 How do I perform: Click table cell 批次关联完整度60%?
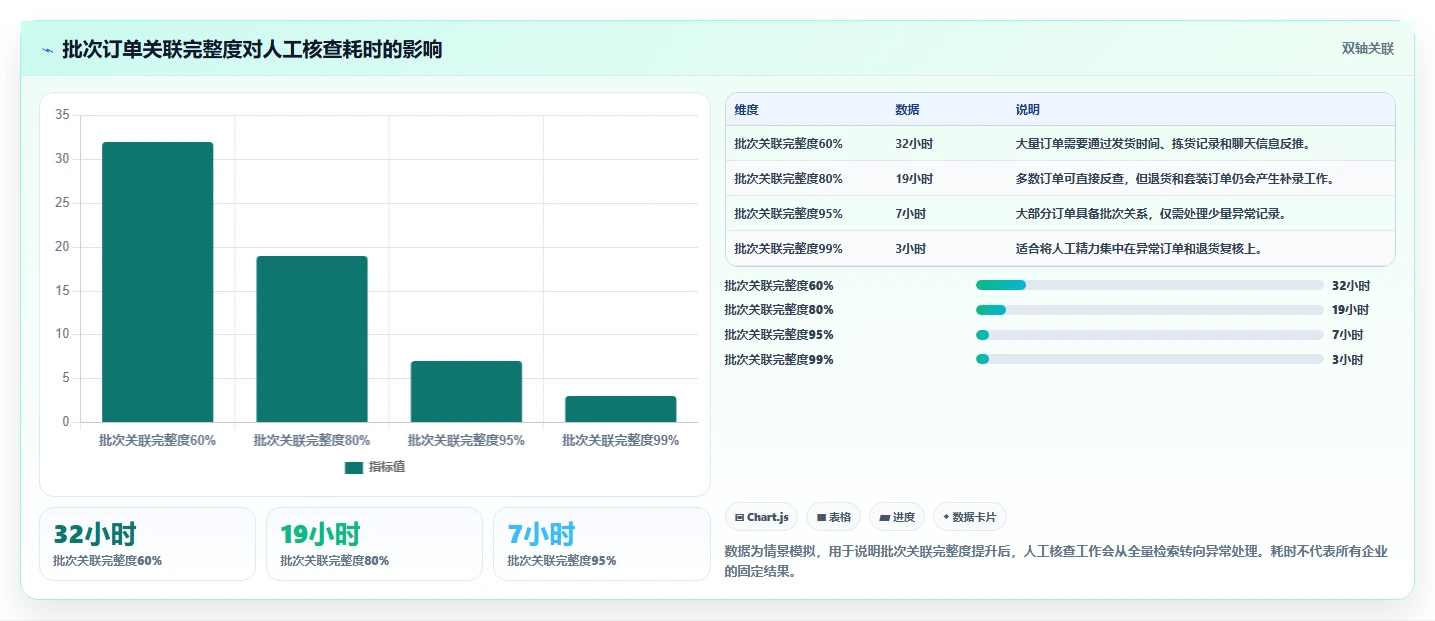(x=789, y=144)
